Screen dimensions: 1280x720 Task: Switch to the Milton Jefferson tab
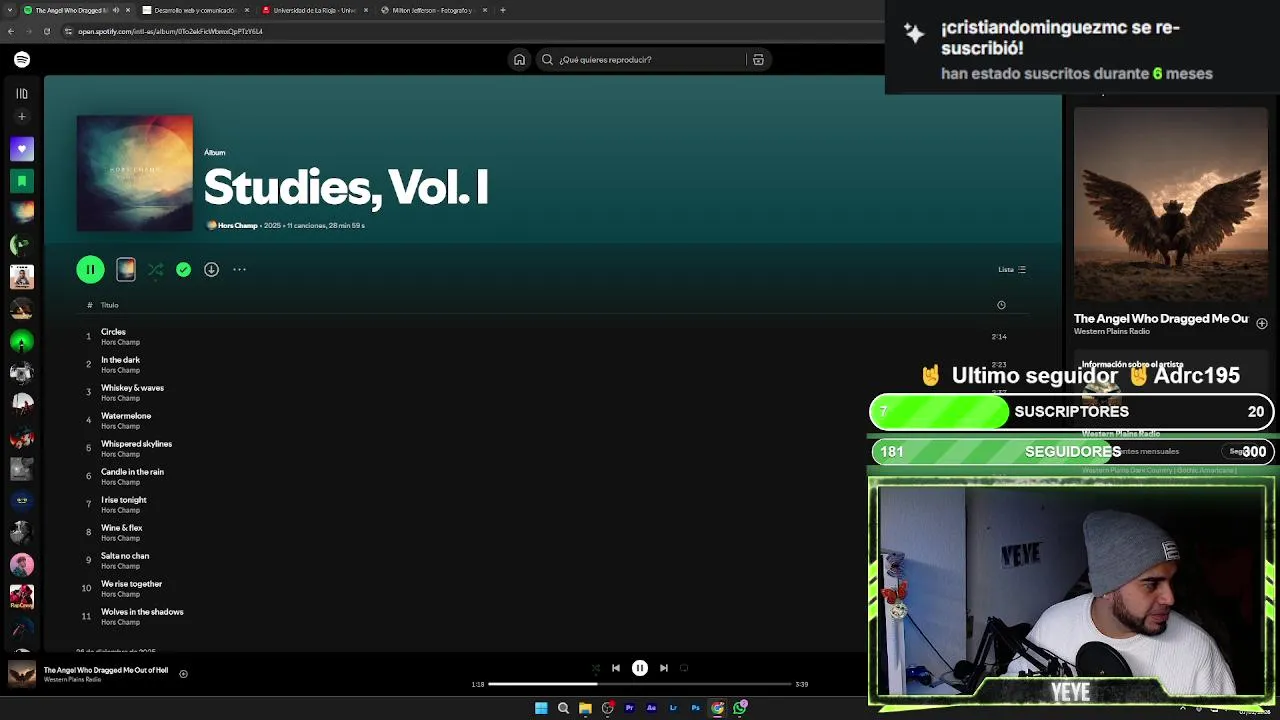(x=433, y=10)
